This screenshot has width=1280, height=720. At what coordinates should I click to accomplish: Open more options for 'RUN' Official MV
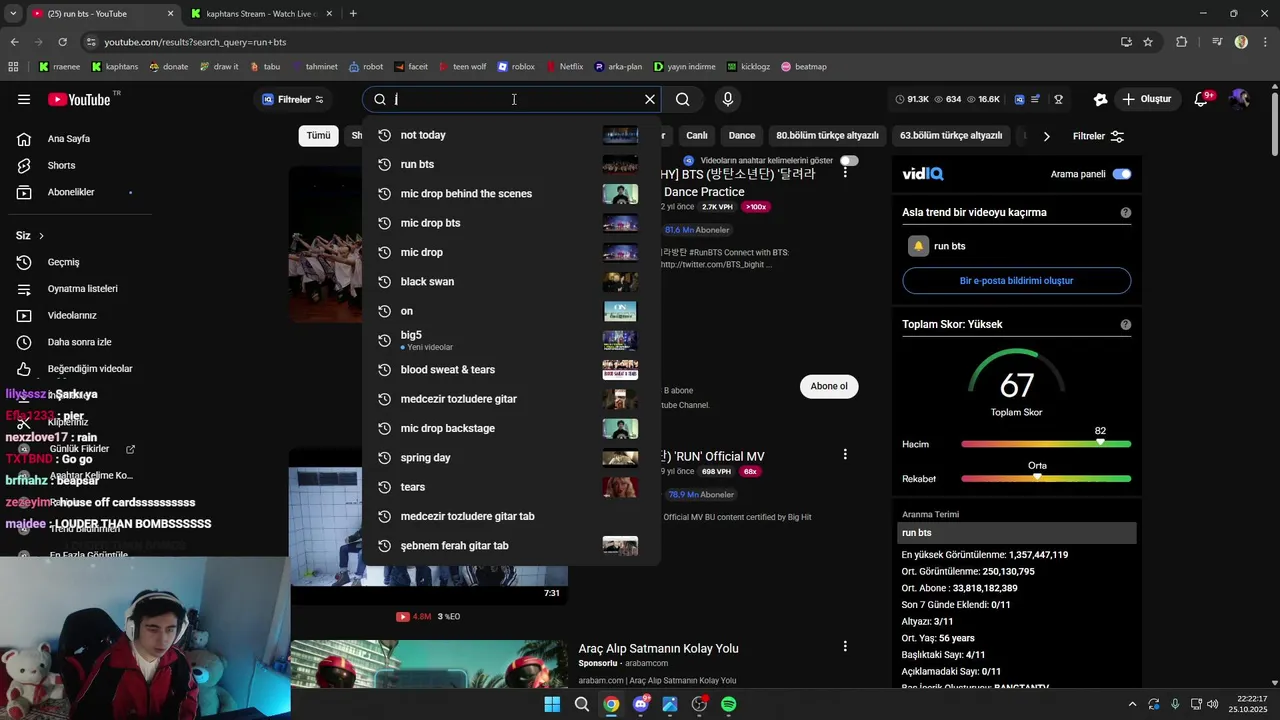click(845, 454)
